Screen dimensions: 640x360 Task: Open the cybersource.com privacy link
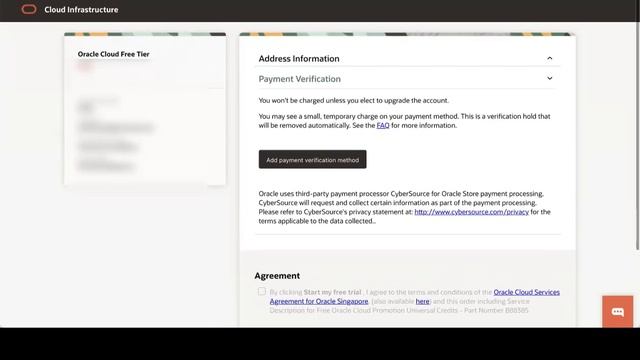pos(471,212)
